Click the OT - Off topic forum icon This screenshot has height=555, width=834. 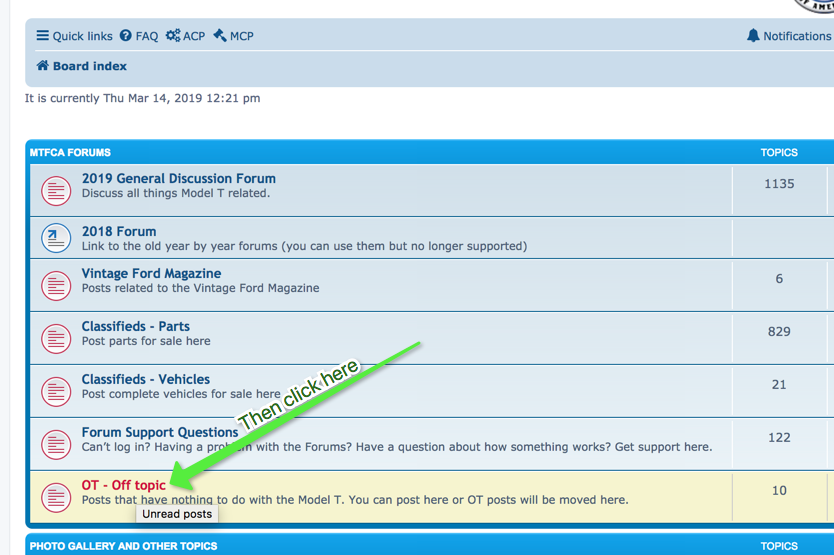click(56, 497)
